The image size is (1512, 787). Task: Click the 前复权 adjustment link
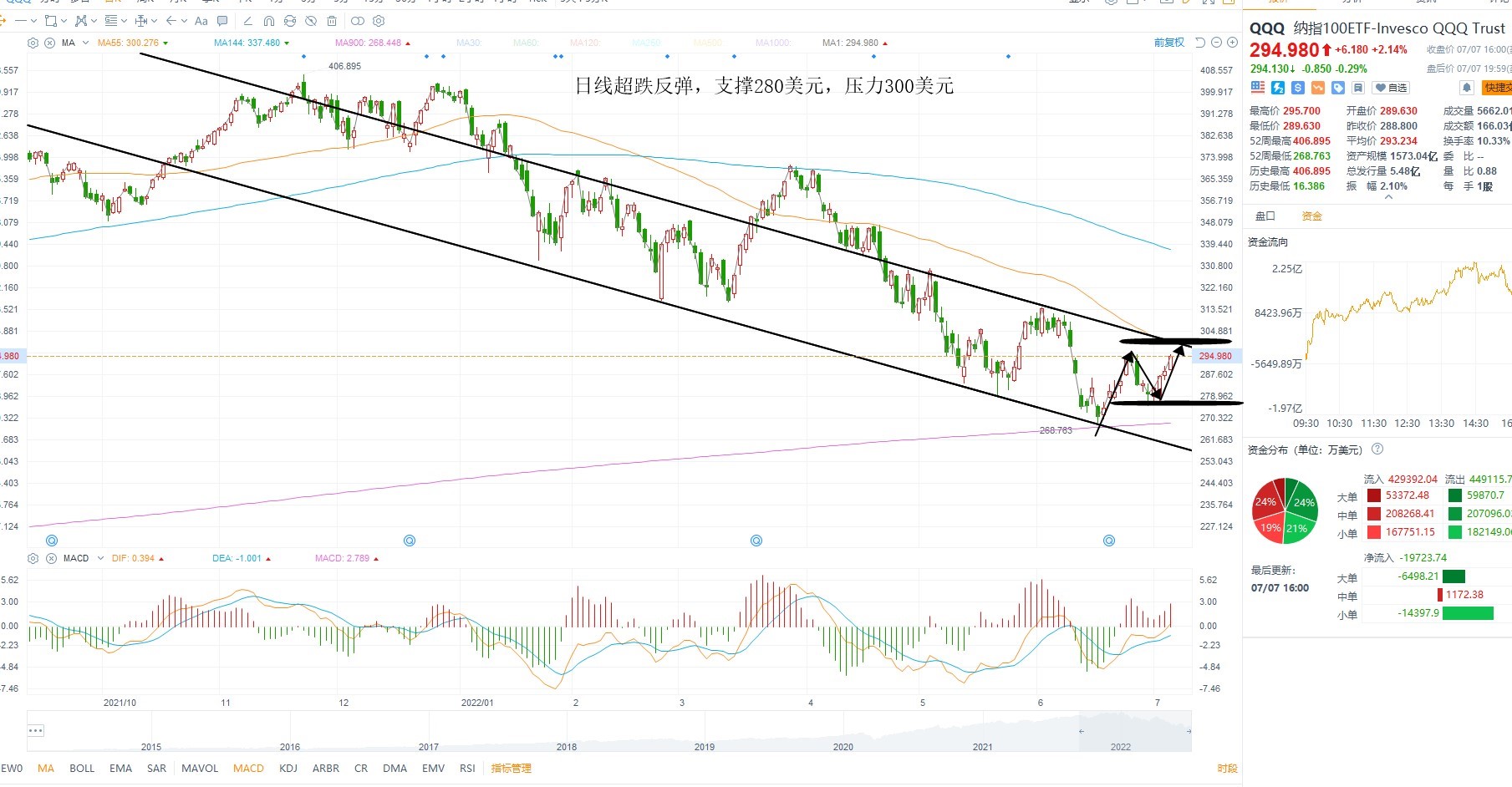[x=1169, y=43]
